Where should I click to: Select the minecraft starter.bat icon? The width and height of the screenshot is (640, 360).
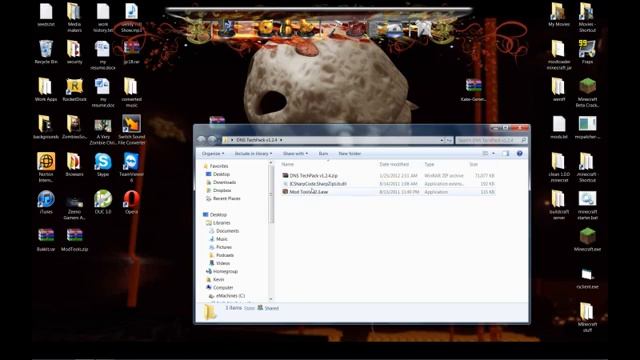pyautogui.click(x=587, y=205)
